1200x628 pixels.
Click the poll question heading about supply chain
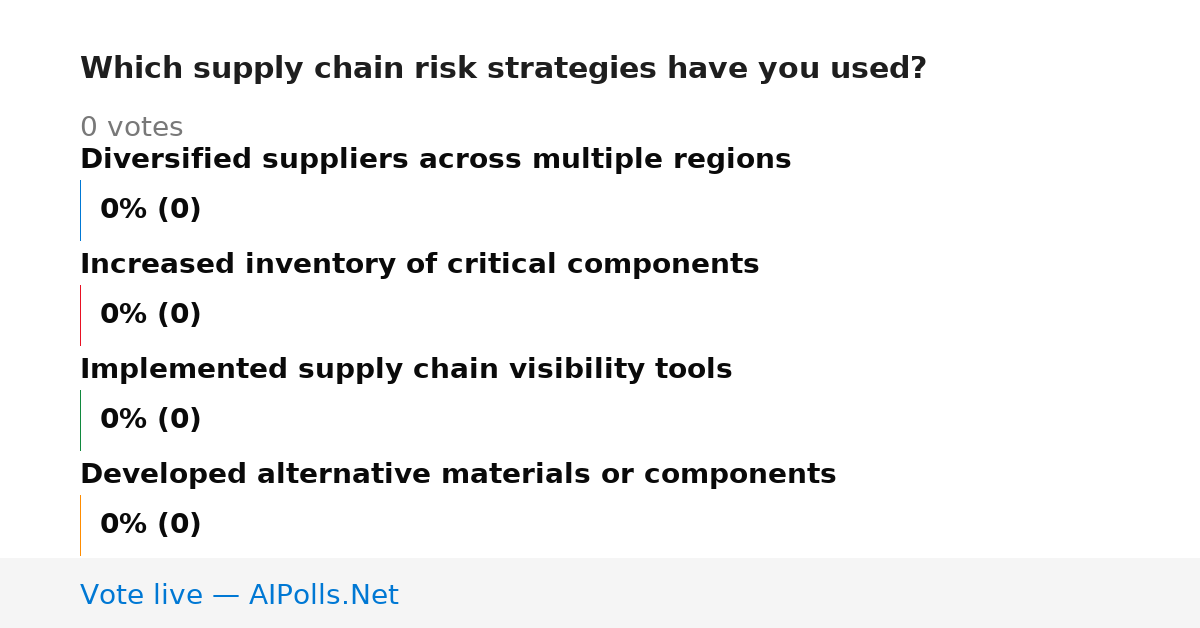click(503, 69)
